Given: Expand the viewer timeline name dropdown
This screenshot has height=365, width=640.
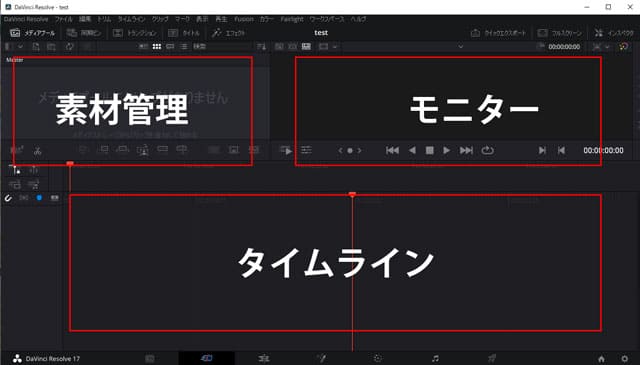Looking at the screenshot, I should pos(460,47).
